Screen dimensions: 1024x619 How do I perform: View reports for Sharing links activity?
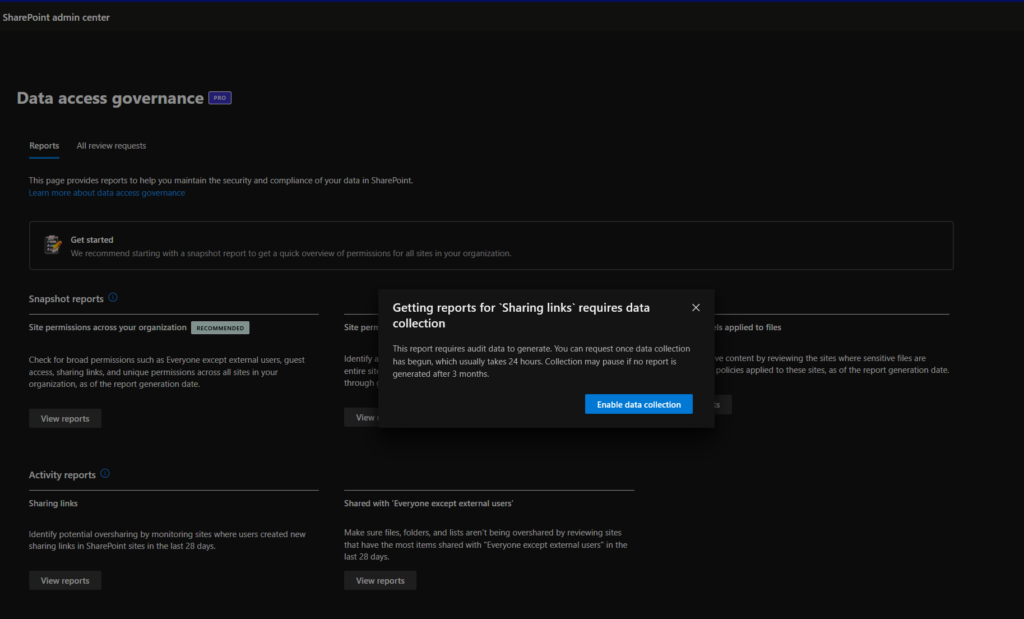coord(65,580)
